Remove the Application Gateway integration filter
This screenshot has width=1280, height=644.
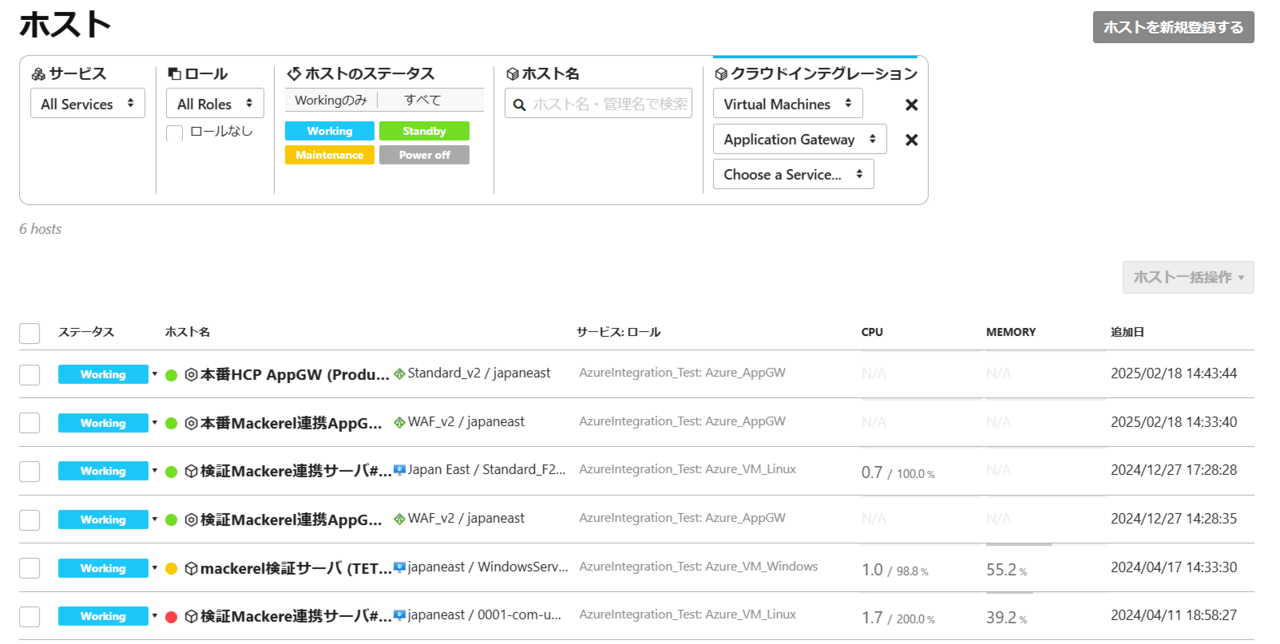coord(911,140)
